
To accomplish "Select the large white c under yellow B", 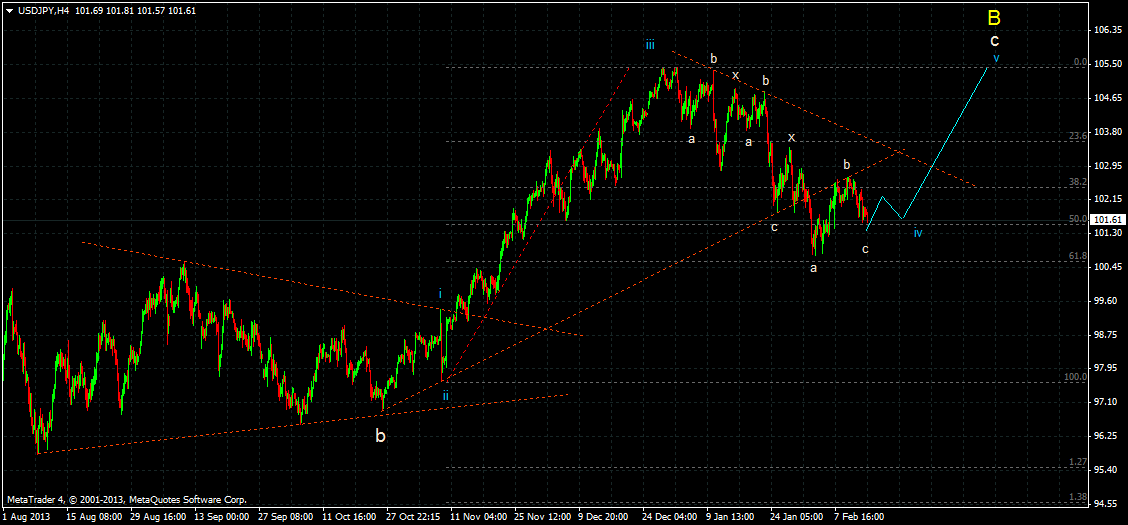I will click(994, 40).
